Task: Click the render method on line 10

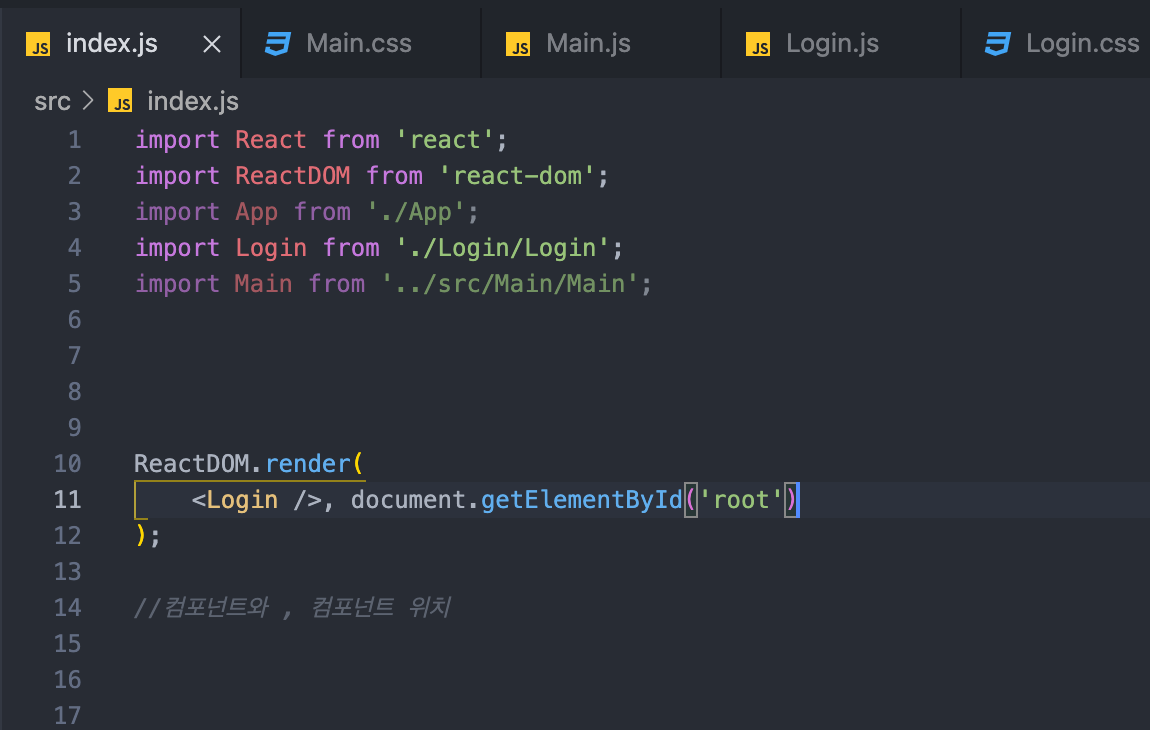Action: 308,464
